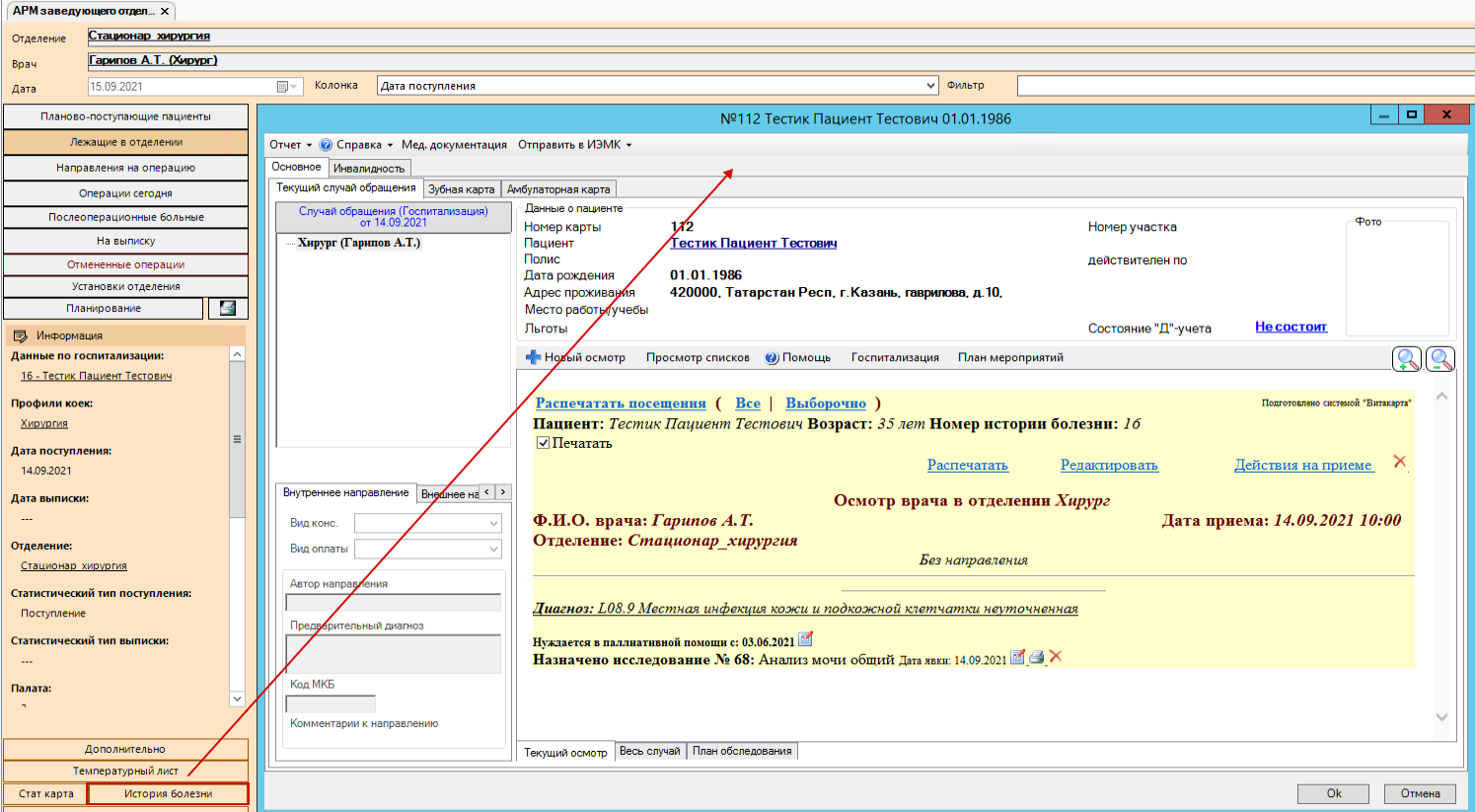Image resolution: width=1475 pixels, height=812 pixels.
Task: Select the Внутреннее направление tab
Action: 345,492
